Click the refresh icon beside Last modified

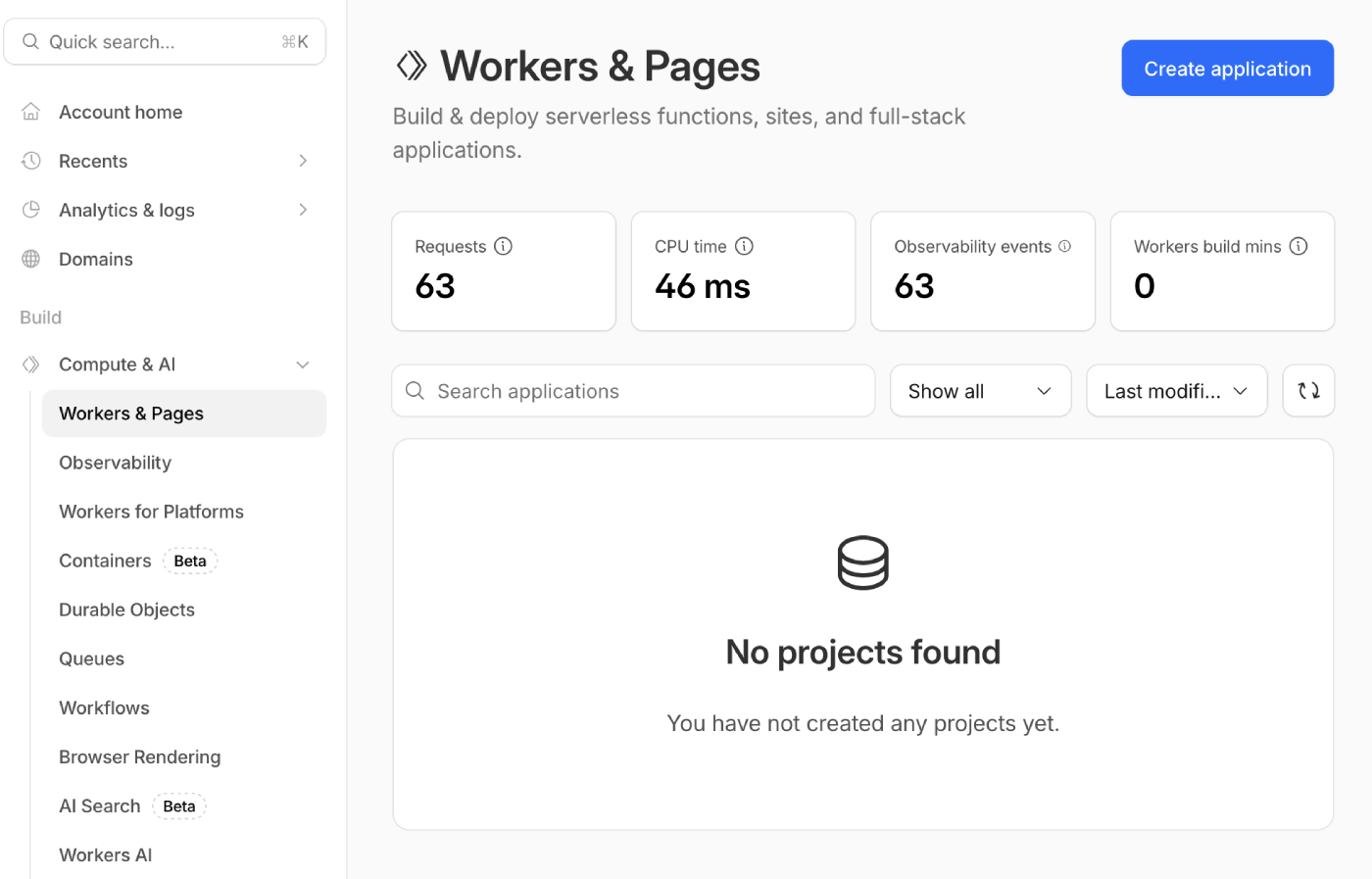pyautogui.click(x=1308, y=390)
